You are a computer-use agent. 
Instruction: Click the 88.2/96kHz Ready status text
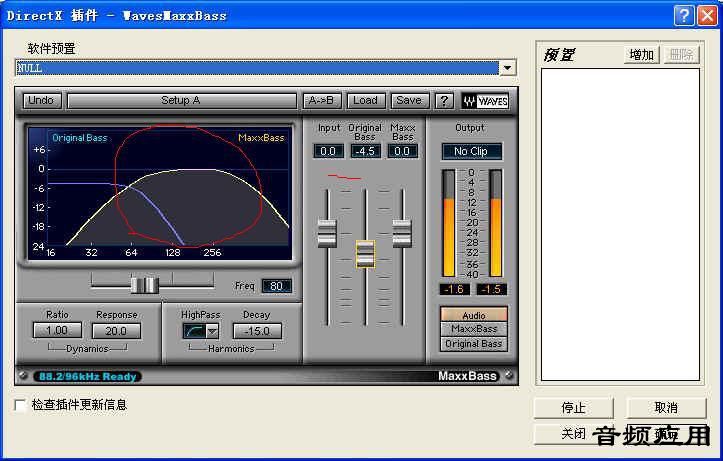tap(88, 376)
